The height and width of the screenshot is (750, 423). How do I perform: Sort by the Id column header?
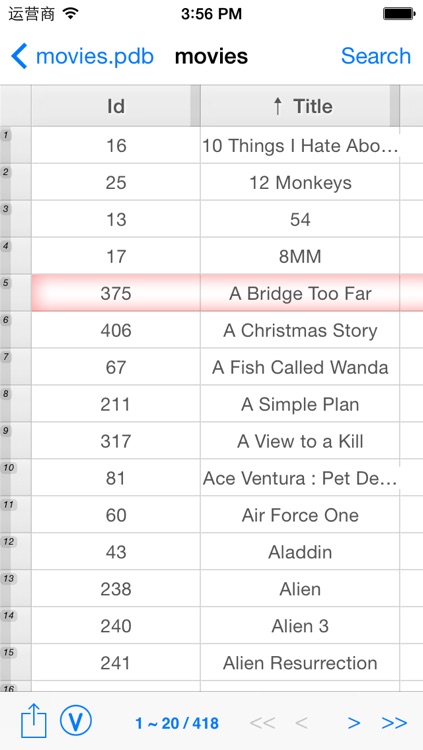pyautogui.click(x=116, y=106)
